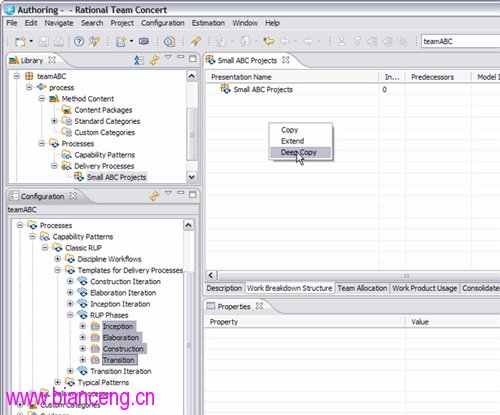Open the New wizard dropdown arrow

pos(31,41)
